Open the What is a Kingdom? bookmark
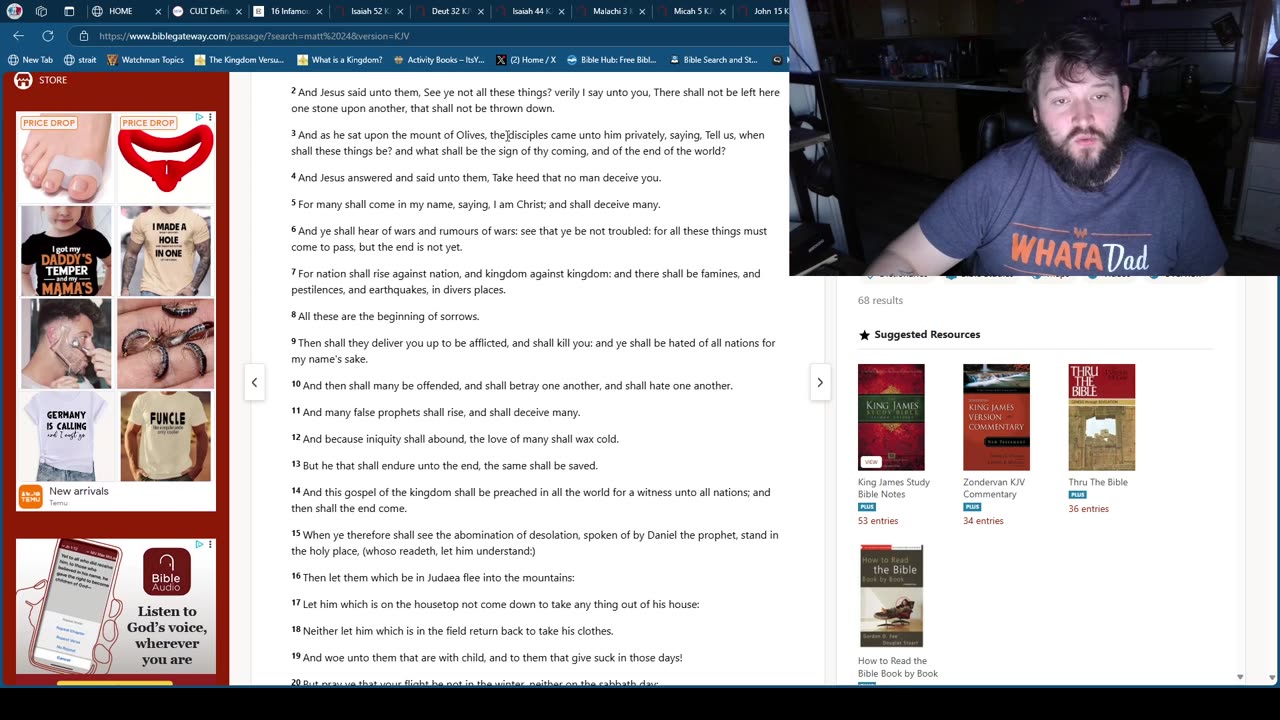Image resolution: width=1280 pixels, height=720 pixels. (x=340, y=60)
